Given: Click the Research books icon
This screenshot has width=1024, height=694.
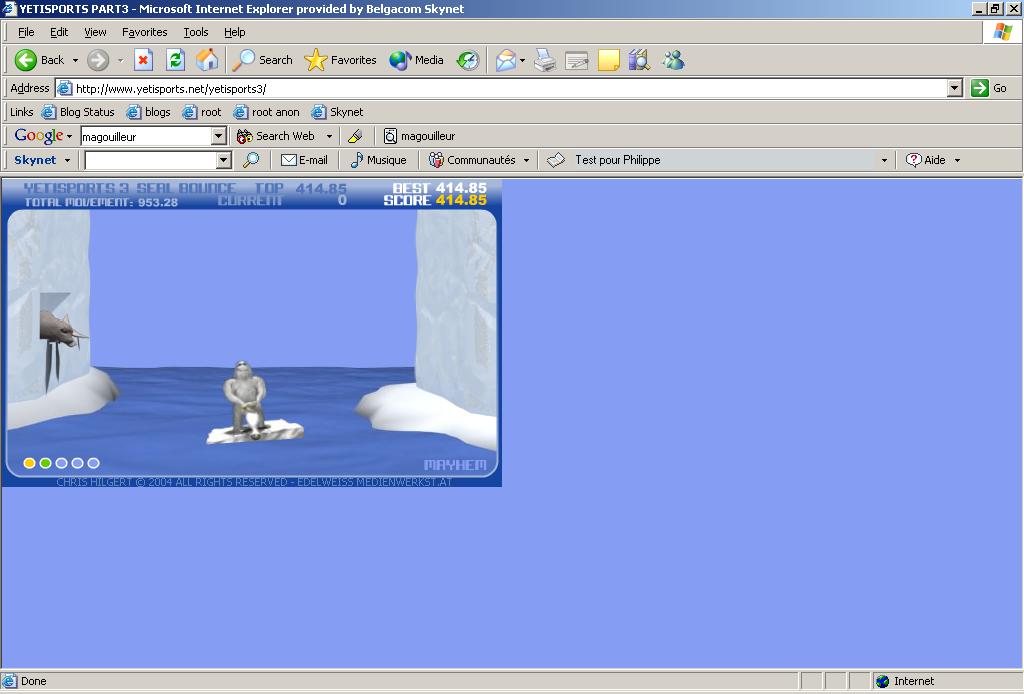Looking at the screenshot, I should coord(639,60).
